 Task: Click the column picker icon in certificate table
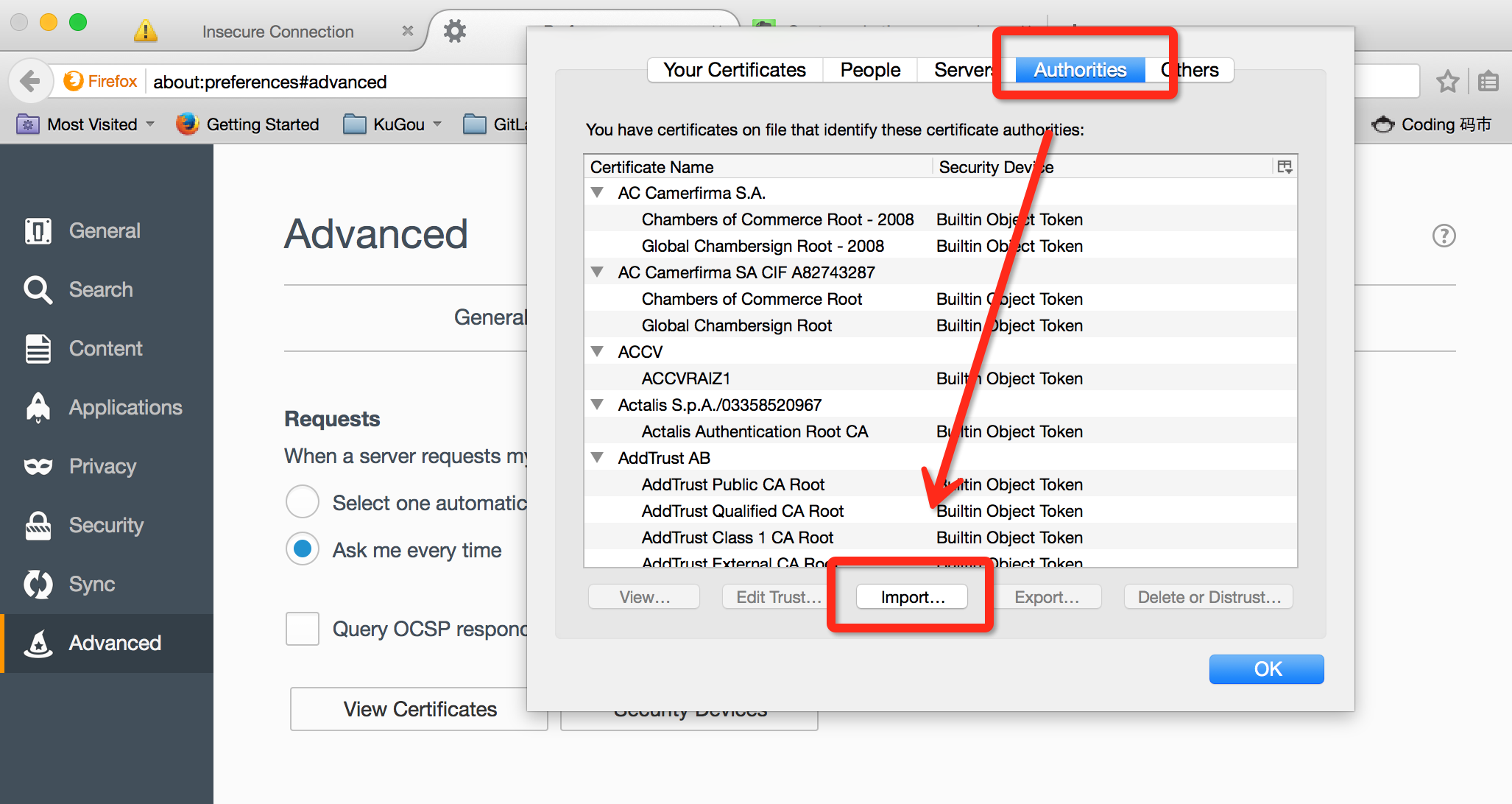click(1285, 167)
